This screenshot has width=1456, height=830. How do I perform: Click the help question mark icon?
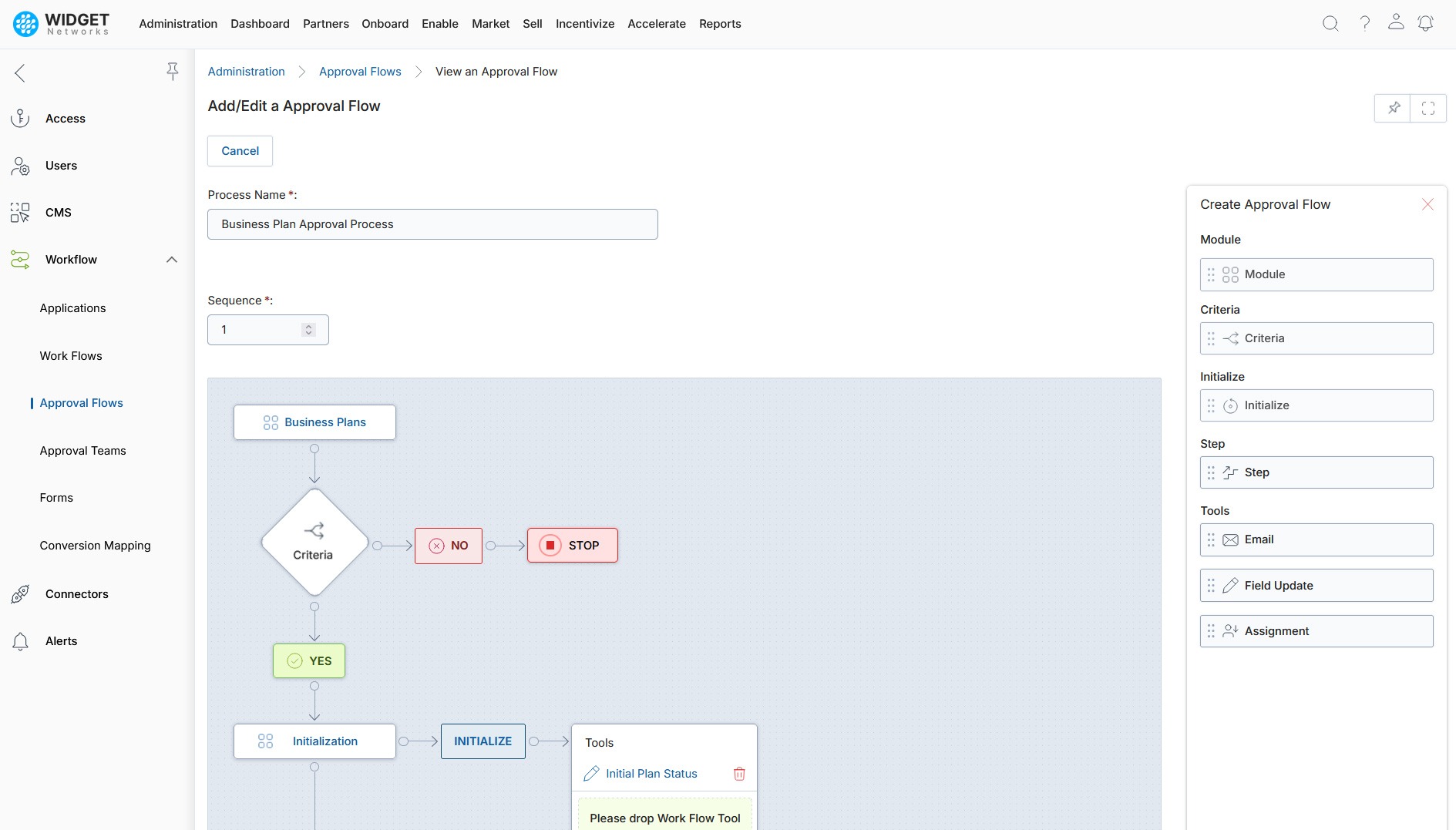[x=1364, y=24]
